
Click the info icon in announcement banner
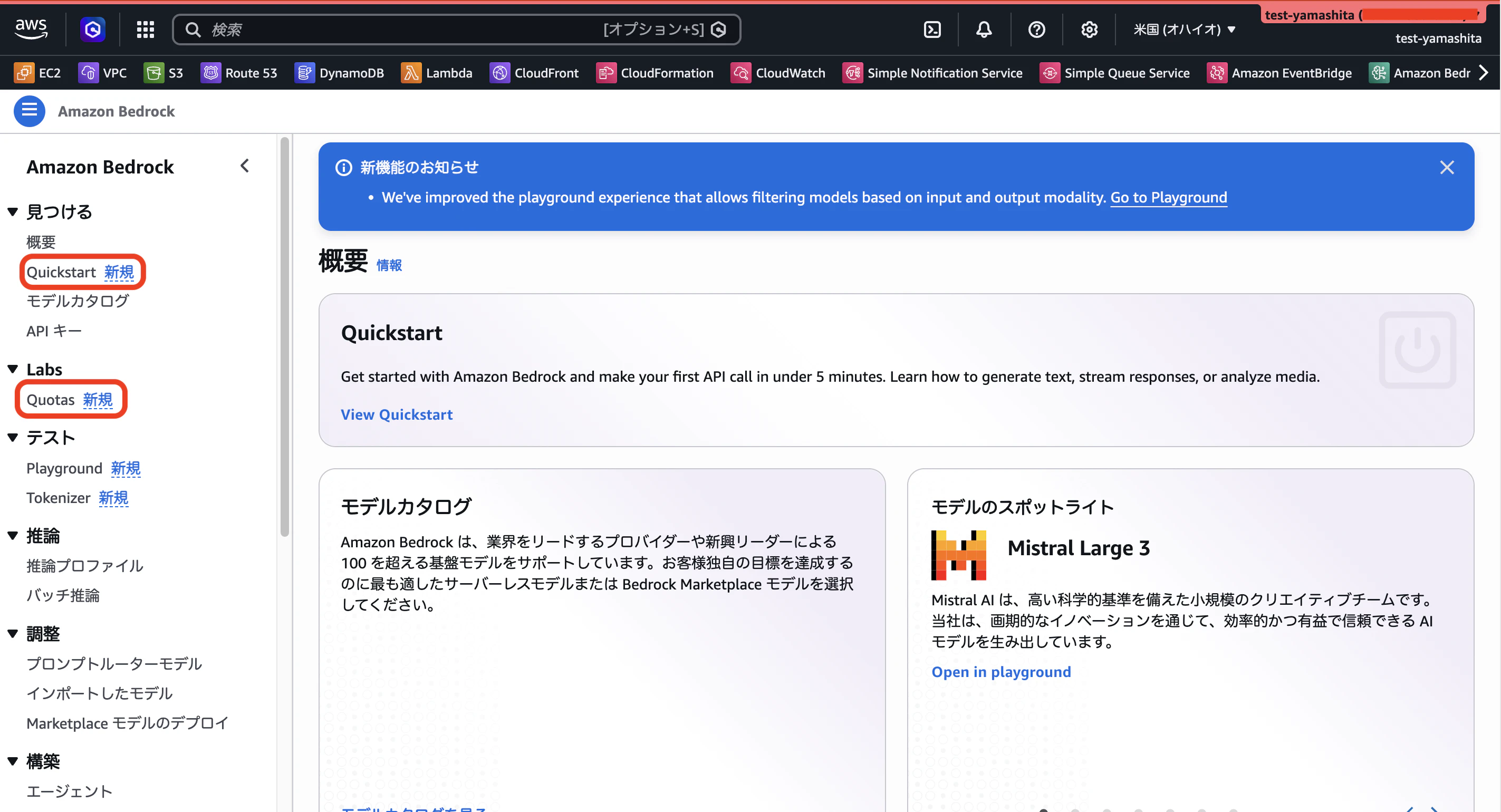344,168
